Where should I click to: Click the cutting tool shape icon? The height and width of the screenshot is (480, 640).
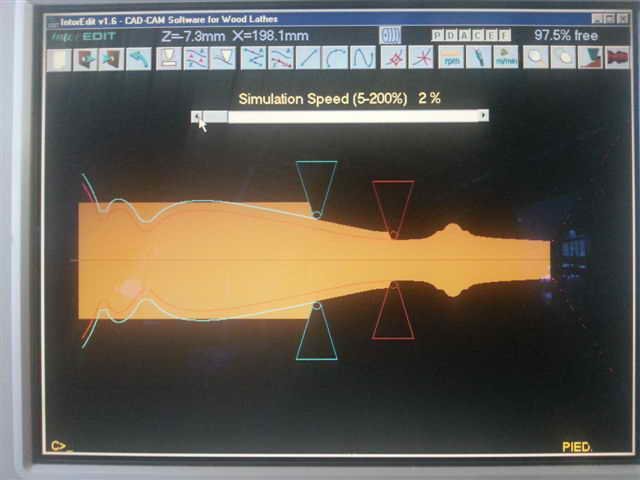click(x=591, y=58)
